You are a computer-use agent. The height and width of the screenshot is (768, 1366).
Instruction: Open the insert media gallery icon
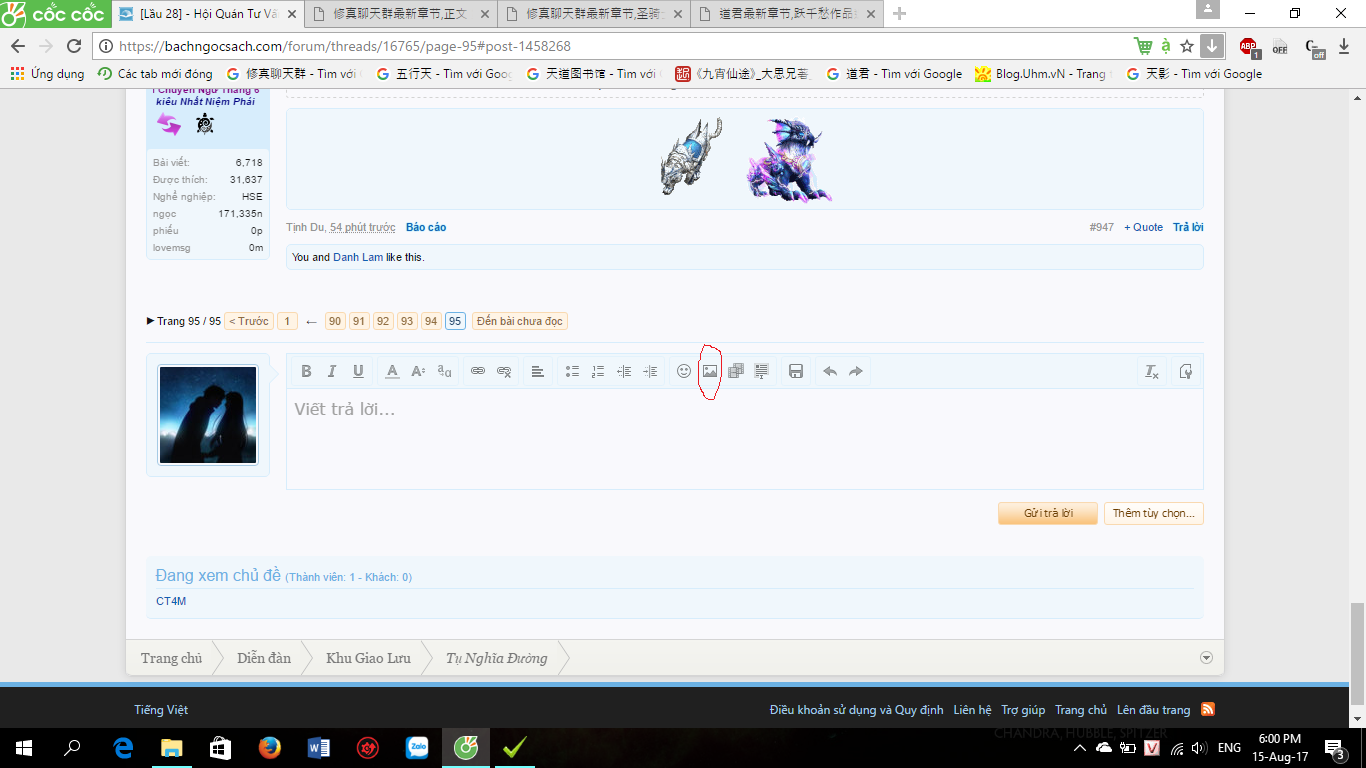[736, 371]
